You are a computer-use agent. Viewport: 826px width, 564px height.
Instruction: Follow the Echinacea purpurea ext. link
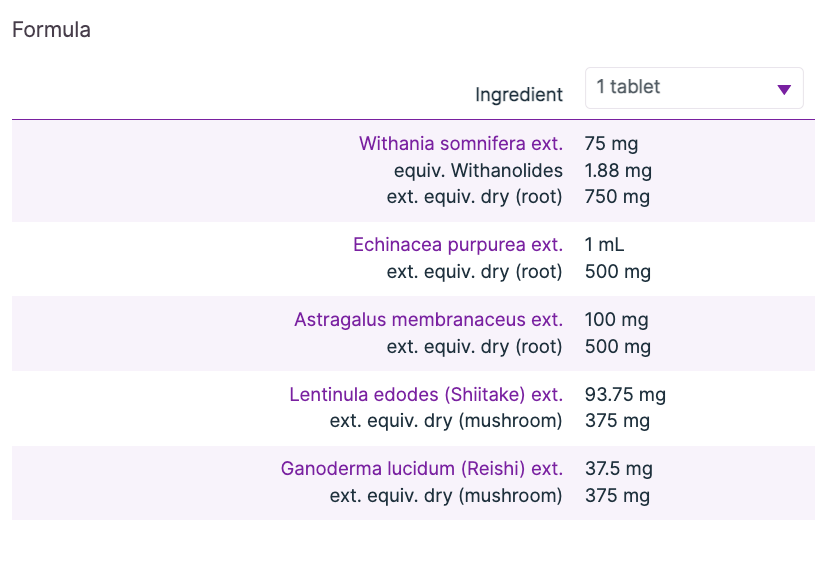pyautogui.click(x=458, y=245)
